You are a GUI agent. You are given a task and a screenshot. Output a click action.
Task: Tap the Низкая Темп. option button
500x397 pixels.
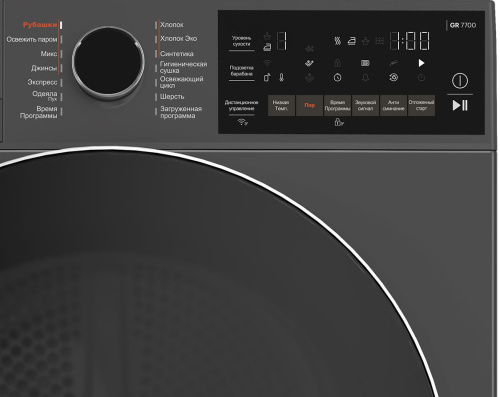(281, 105)
